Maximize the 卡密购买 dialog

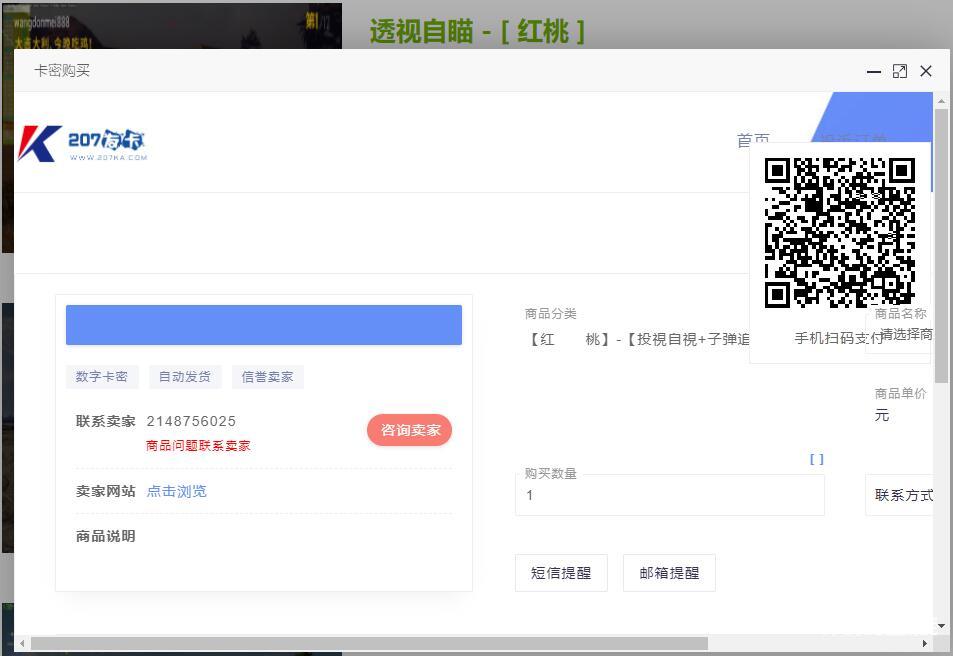point(900,71)
